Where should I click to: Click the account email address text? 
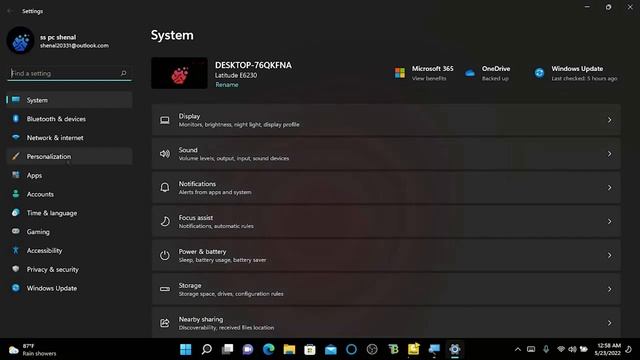click(x=74, y=46)
